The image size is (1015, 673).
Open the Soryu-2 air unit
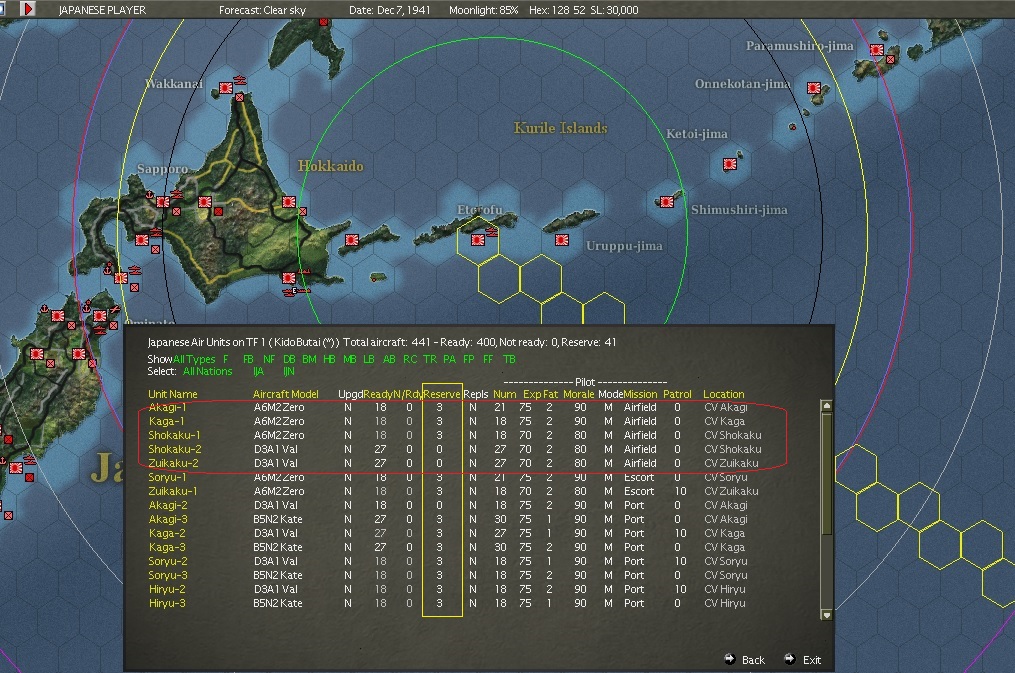pyautogui.click(x=168, y=561)
